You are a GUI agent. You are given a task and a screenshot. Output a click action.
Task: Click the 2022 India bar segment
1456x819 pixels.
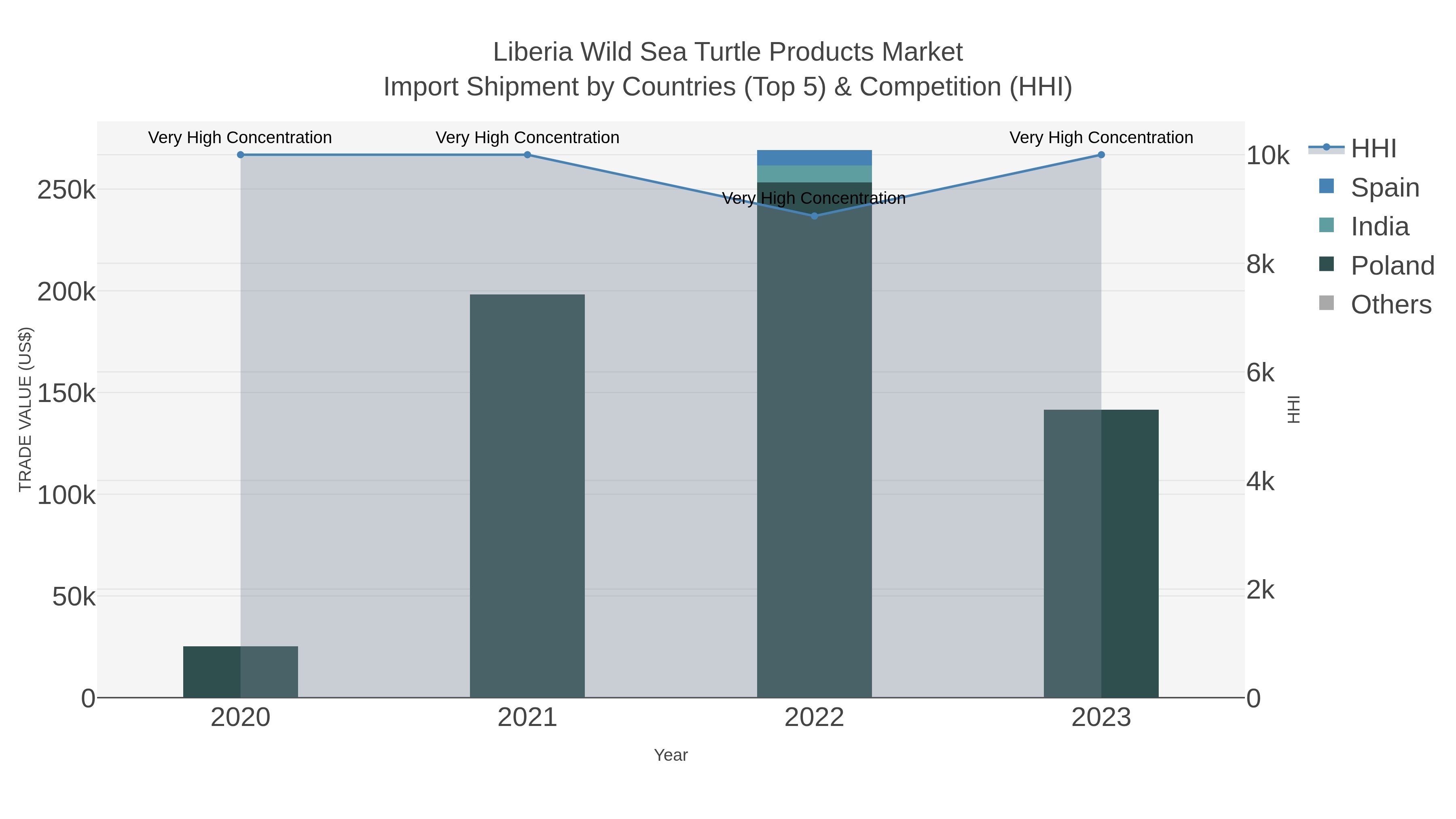click(x=815, y=174)
